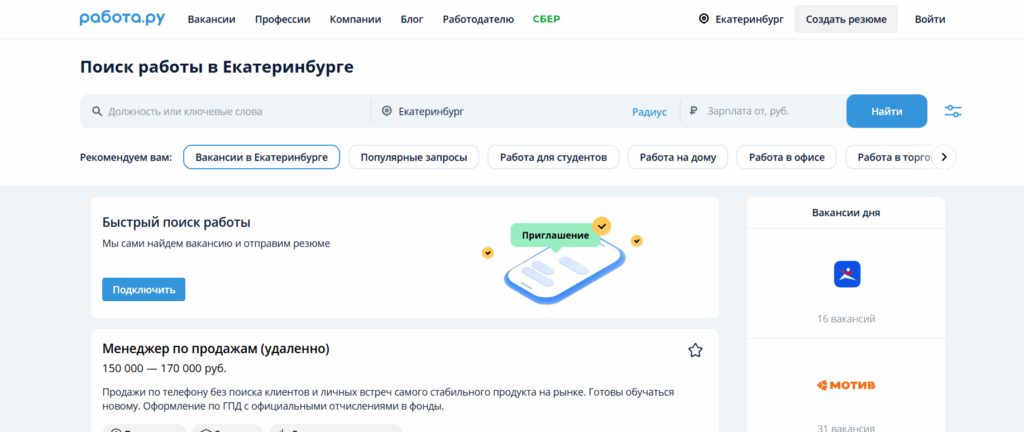Open the СБЕР link in navigation
This screenshot has height=432, width=1024.
(546, 19)
